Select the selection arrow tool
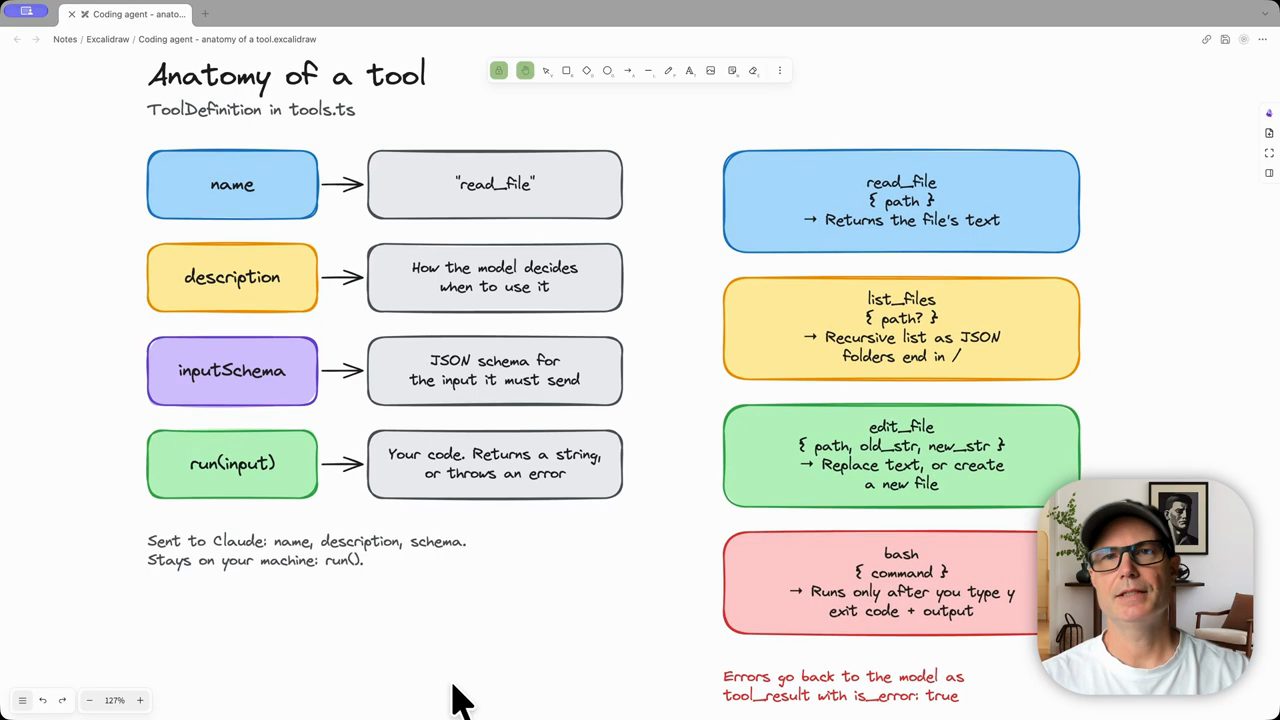 [546, 71]
